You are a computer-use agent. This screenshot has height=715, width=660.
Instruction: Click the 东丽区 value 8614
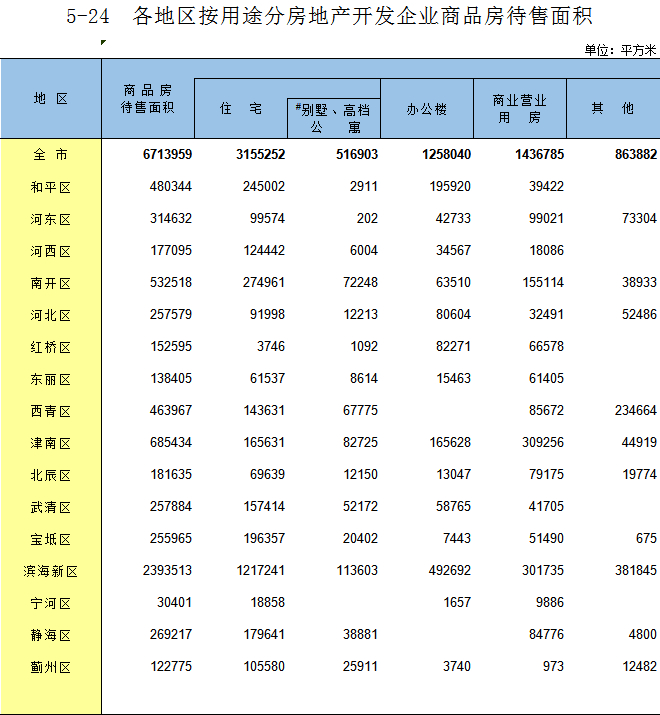pyautogui.click(x=364, y=378)
